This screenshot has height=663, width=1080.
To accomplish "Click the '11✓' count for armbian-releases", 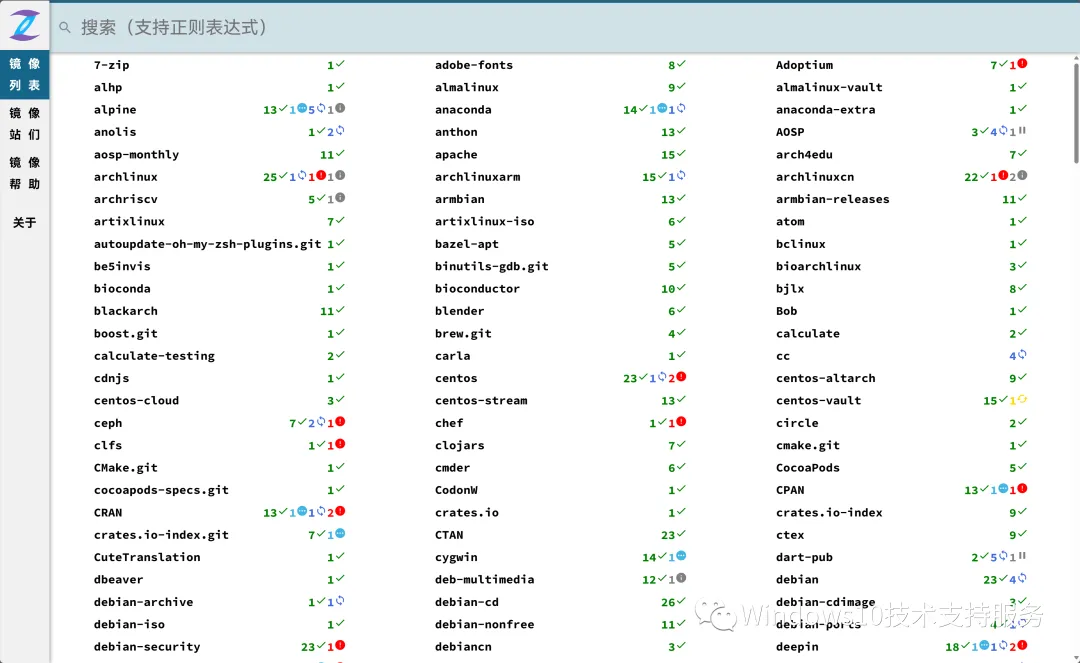I will tap(1014, 199).
